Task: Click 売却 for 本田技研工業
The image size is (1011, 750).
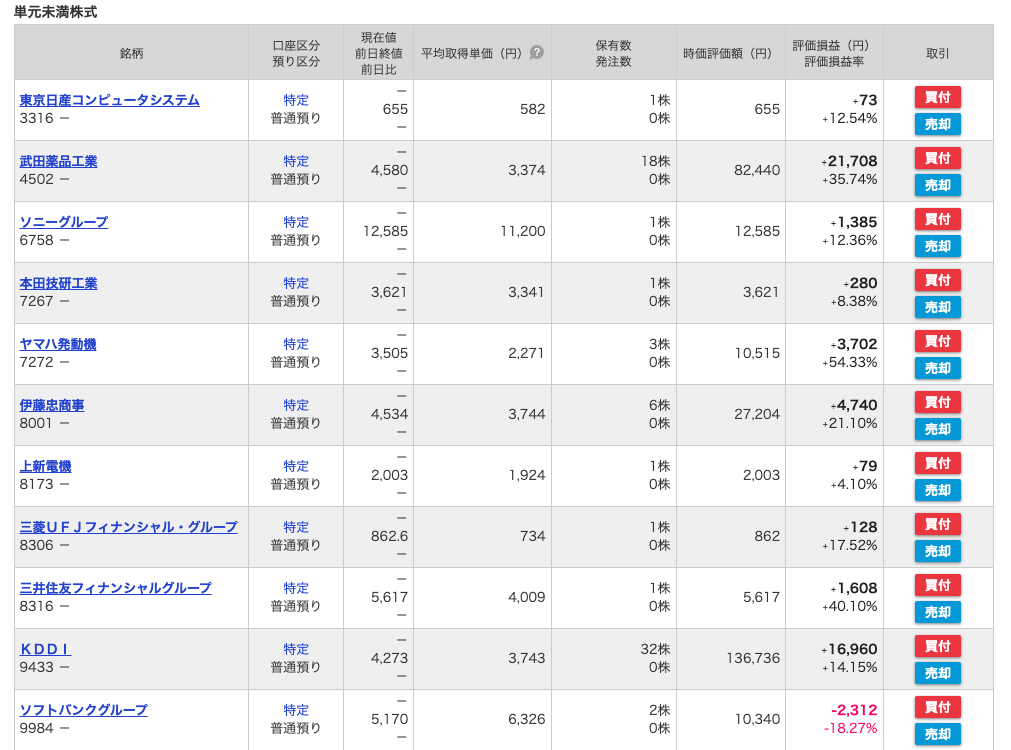Action: 937,308
